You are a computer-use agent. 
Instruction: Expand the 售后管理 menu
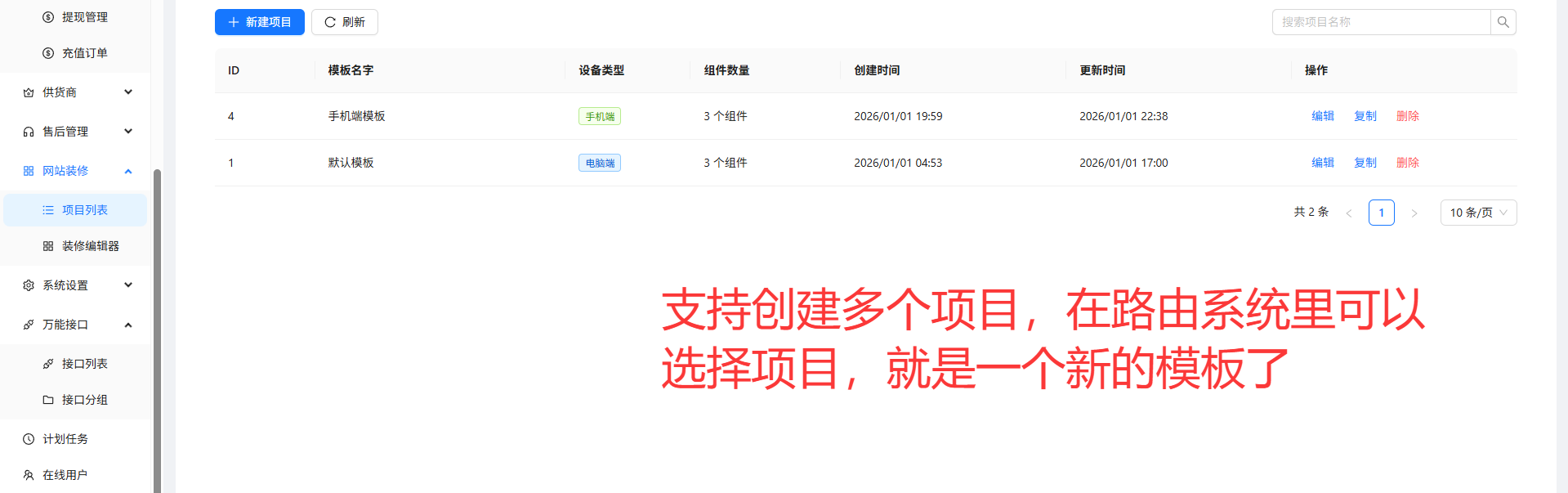(x=77, y=132)
